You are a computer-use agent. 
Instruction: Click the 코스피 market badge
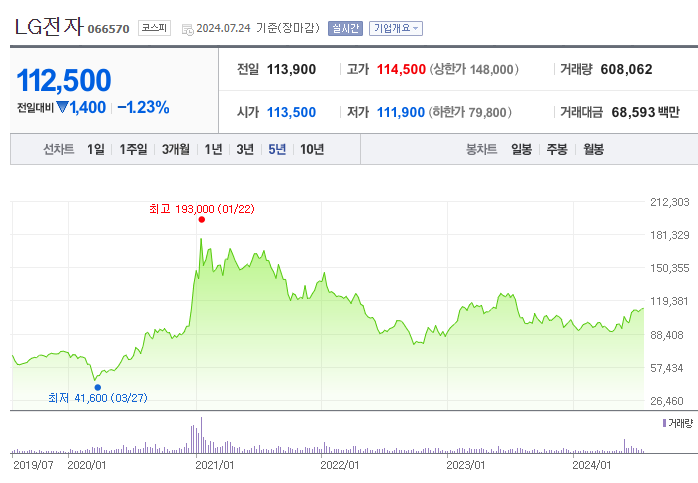(154, 28)
